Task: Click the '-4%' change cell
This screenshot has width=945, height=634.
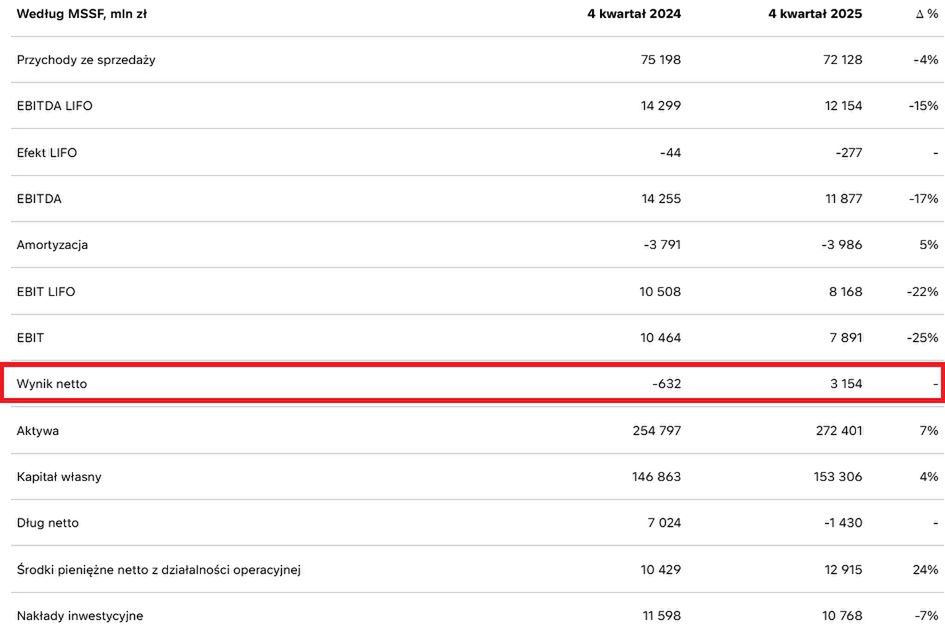Action: click(926, 60)
